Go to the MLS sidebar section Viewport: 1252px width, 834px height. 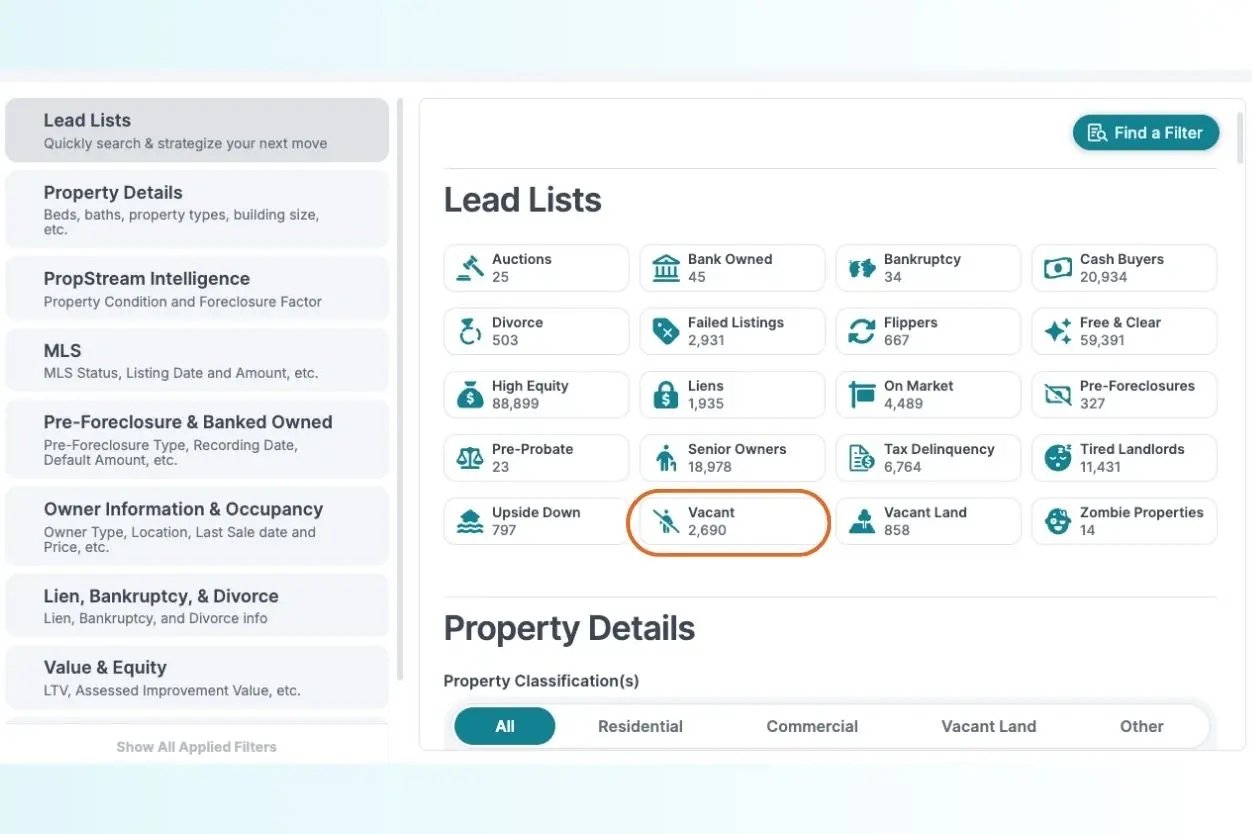tap(197, 361)
